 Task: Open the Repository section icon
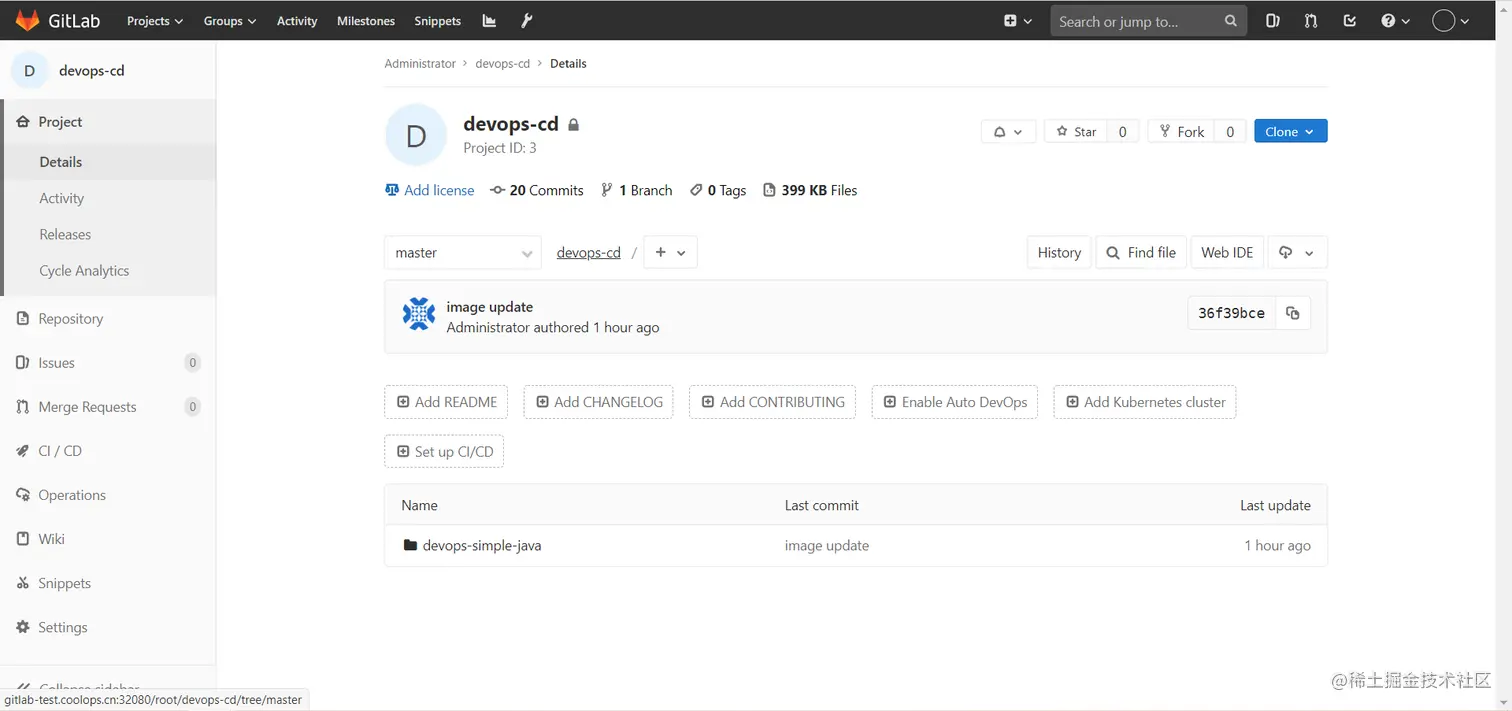(23, 318)
